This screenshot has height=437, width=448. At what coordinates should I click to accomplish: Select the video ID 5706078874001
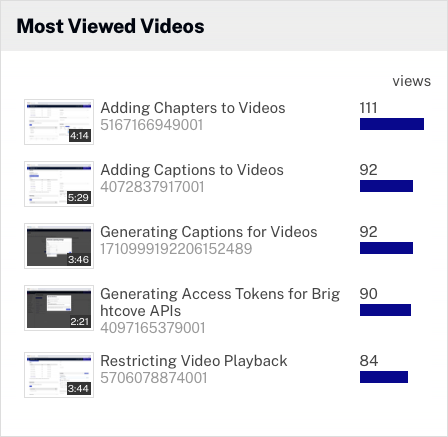[154, 378]
